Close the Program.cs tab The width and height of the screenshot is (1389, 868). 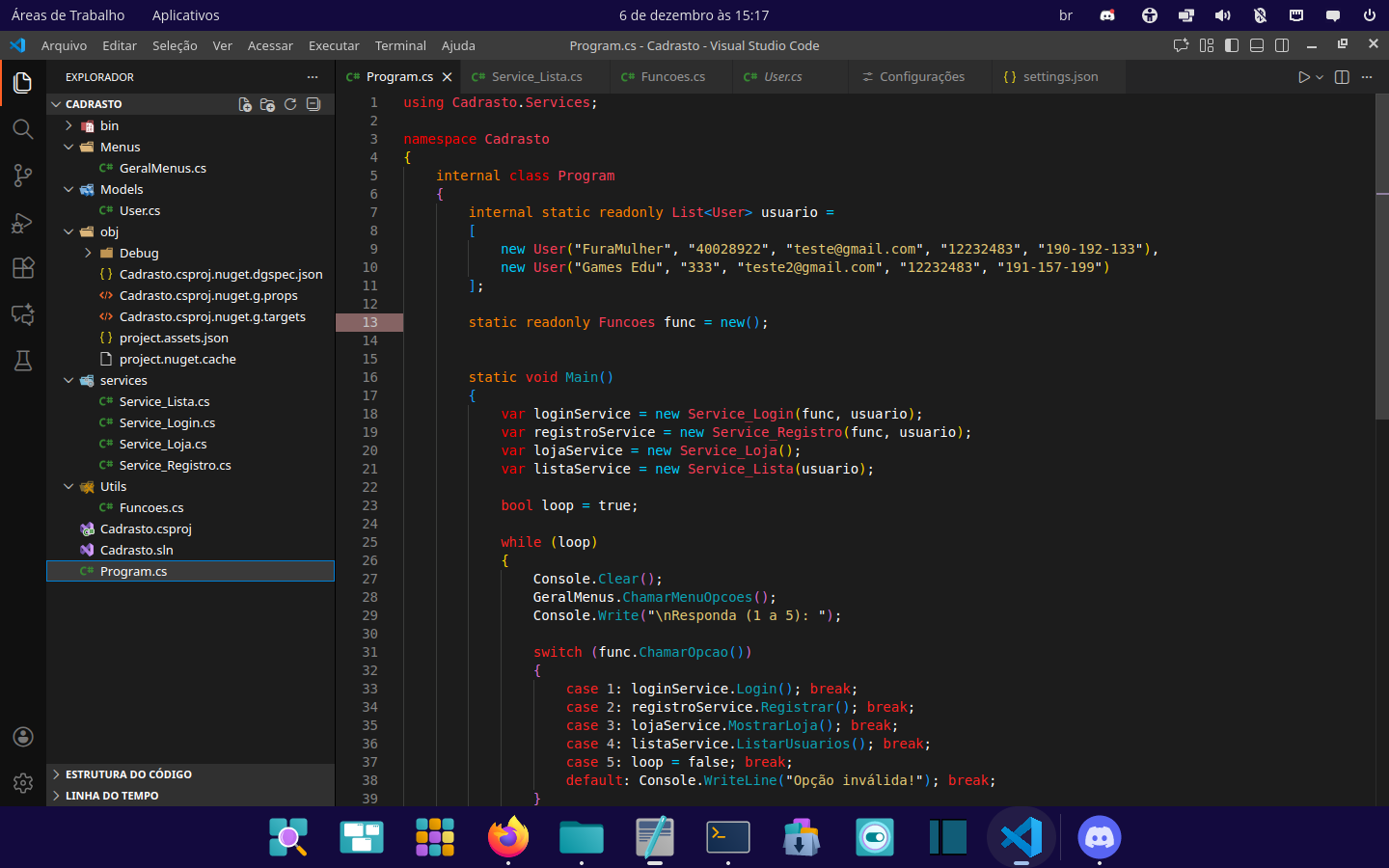(x=447, y=77)
